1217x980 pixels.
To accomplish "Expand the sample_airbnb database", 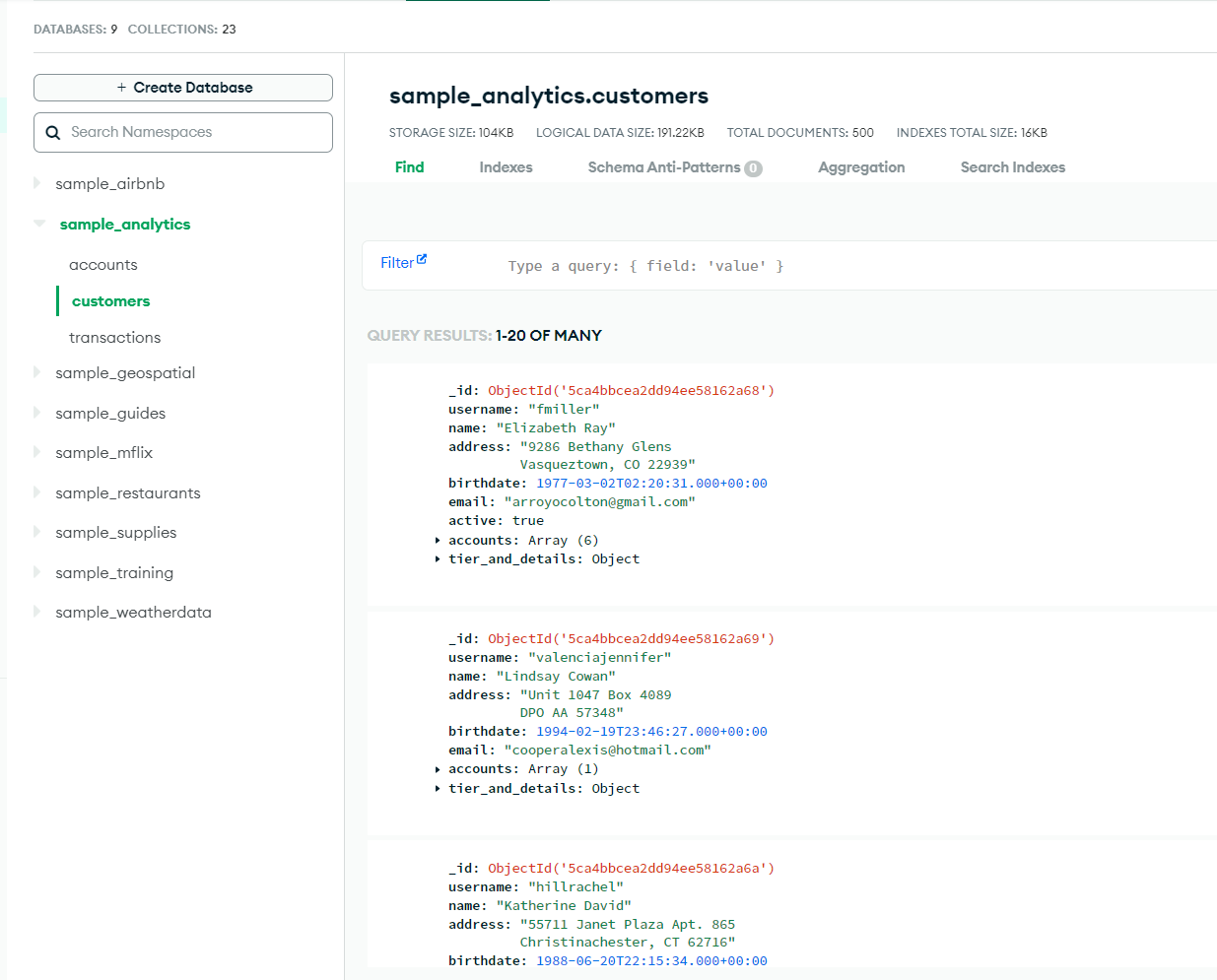I will (x=37, y=183).
